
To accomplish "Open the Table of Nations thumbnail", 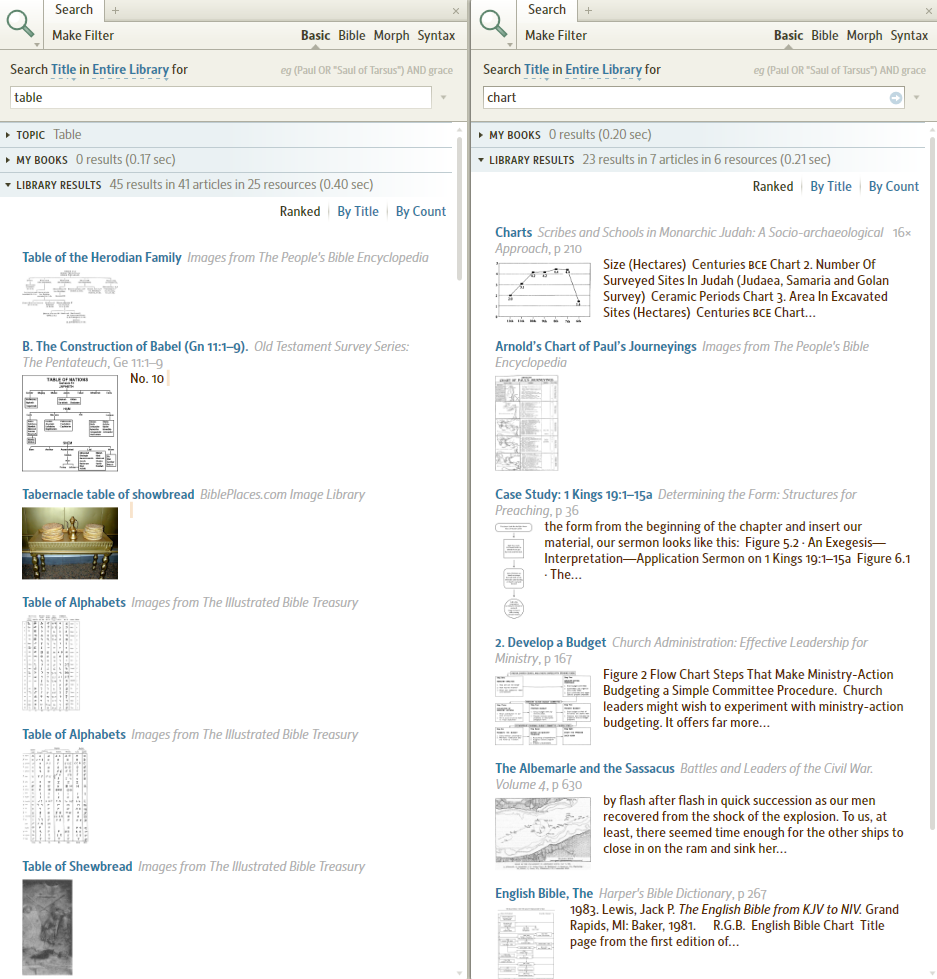I will click(70, 423).
